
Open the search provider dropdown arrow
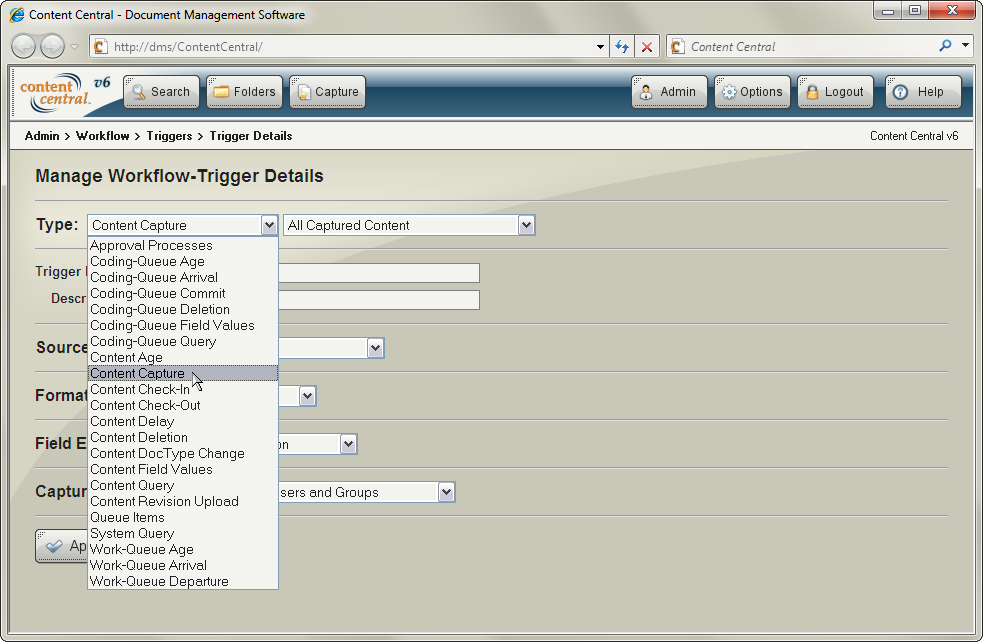click(x=965, y=46)
